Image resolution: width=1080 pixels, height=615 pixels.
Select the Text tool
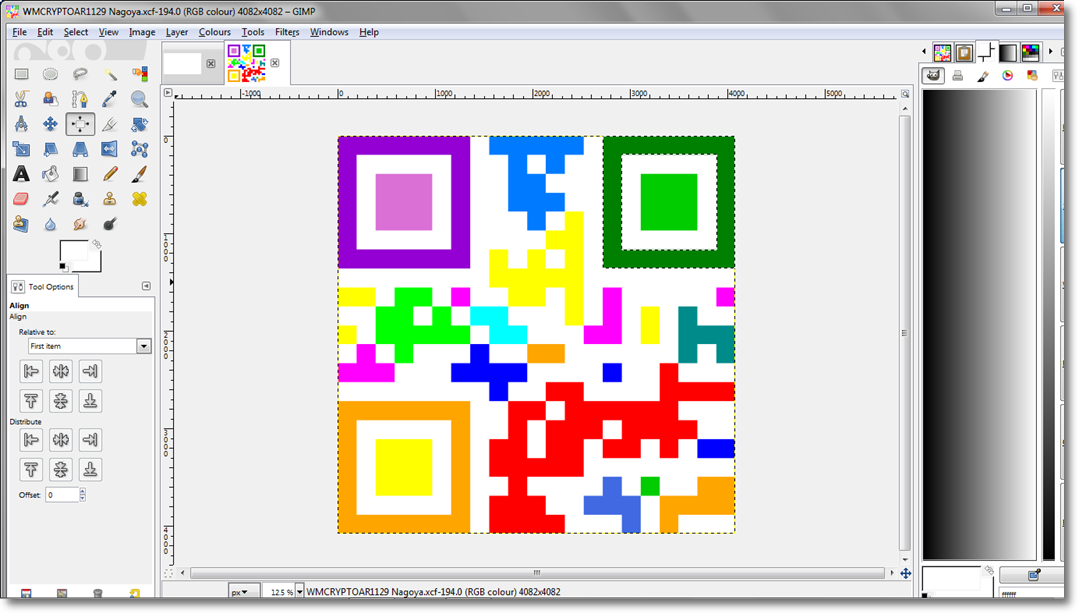coord(21,174)
